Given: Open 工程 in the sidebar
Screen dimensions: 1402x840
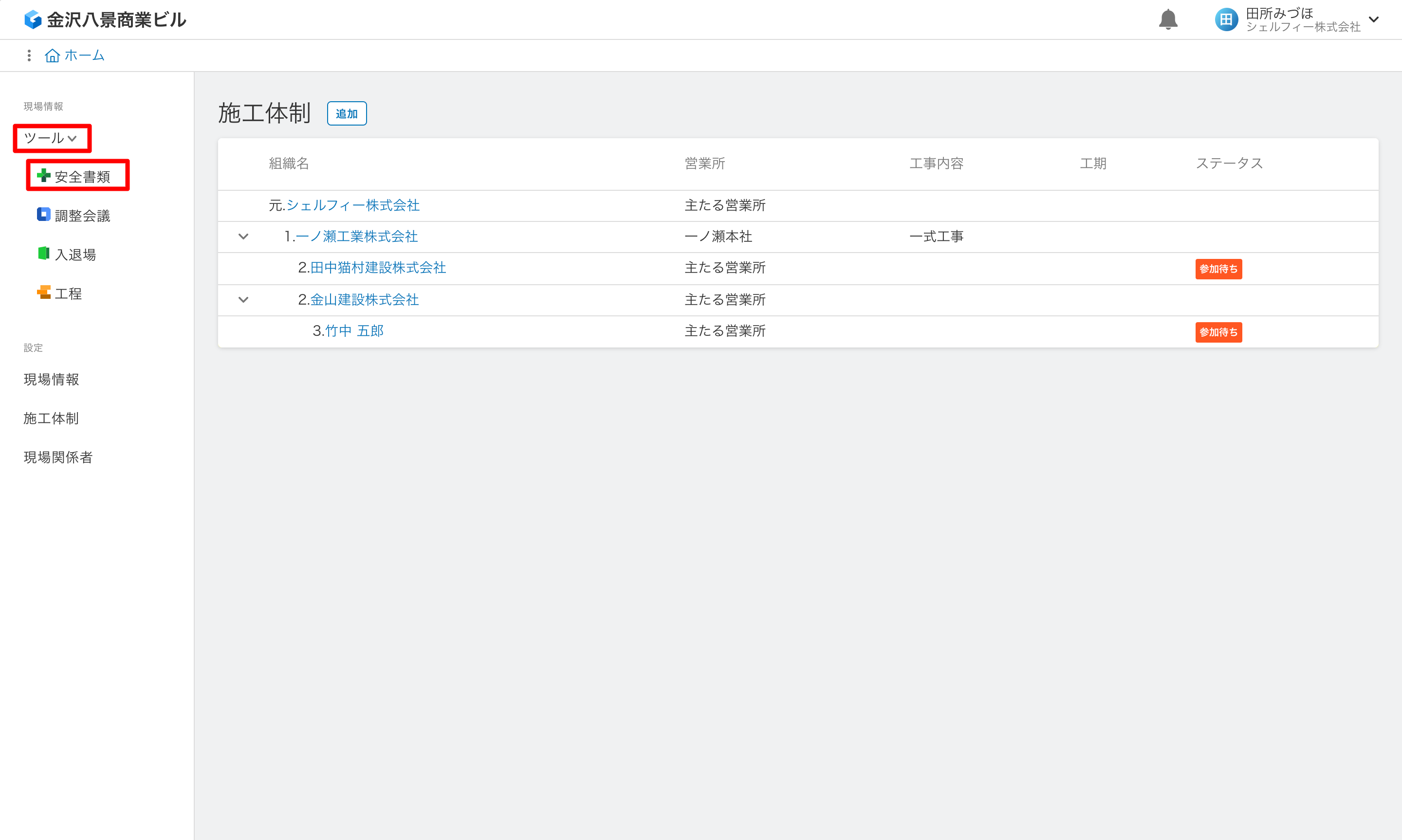Looking at the screenshot, I should pos(69,294).
